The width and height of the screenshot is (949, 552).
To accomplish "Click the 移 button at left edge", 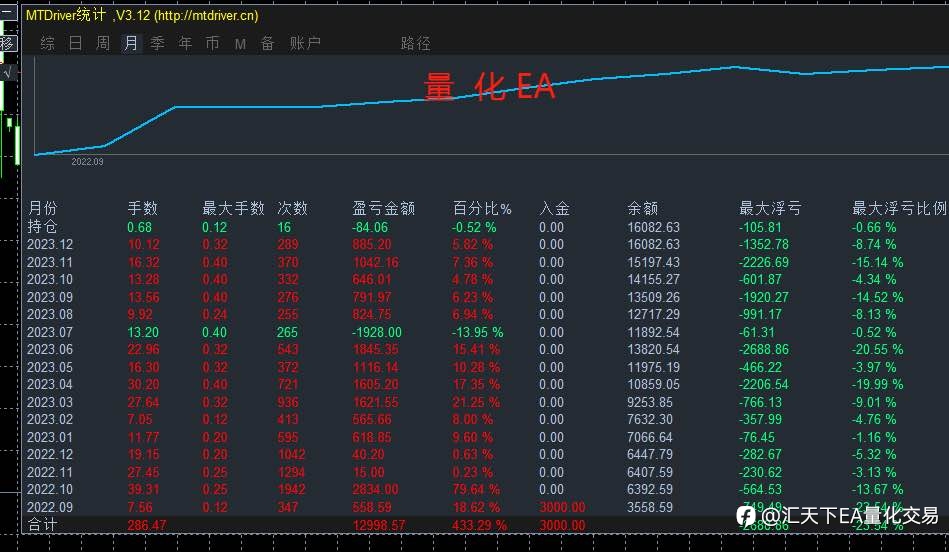I will tap(8, 43).
